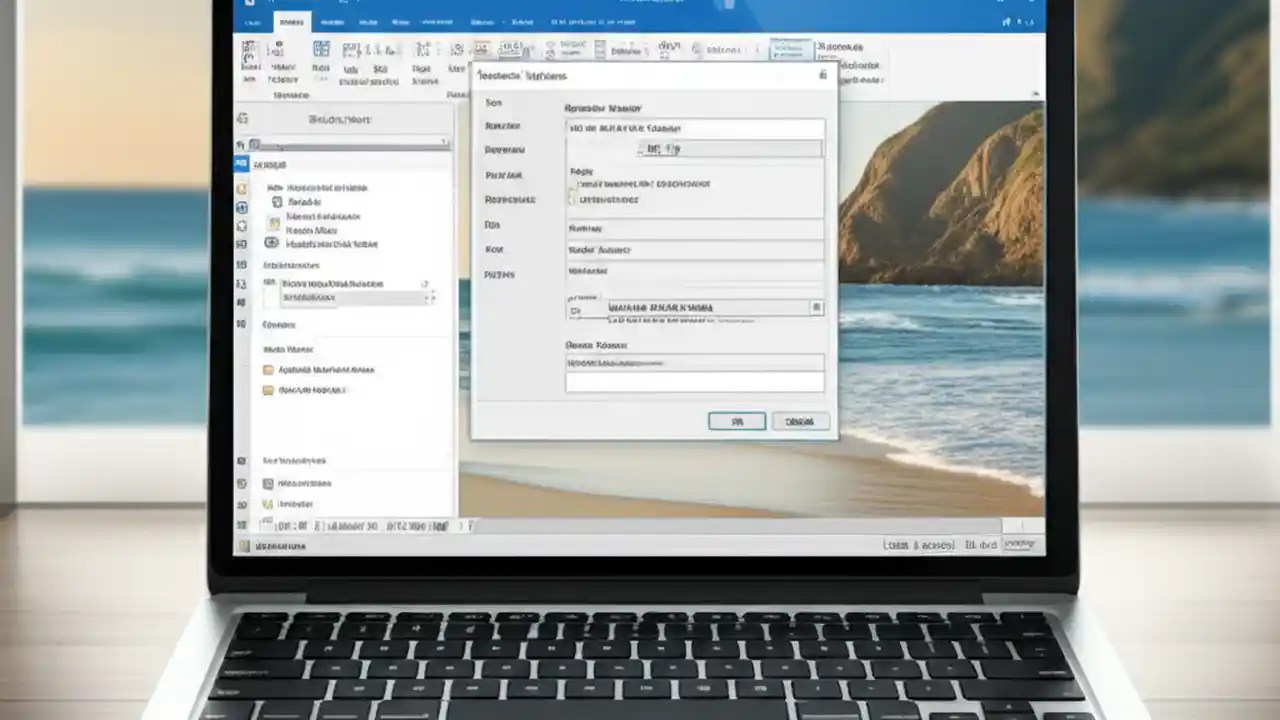Check the second option under Reply settings
The height and width of the screenshot is (720, 1280).
(x=570, y=199)
